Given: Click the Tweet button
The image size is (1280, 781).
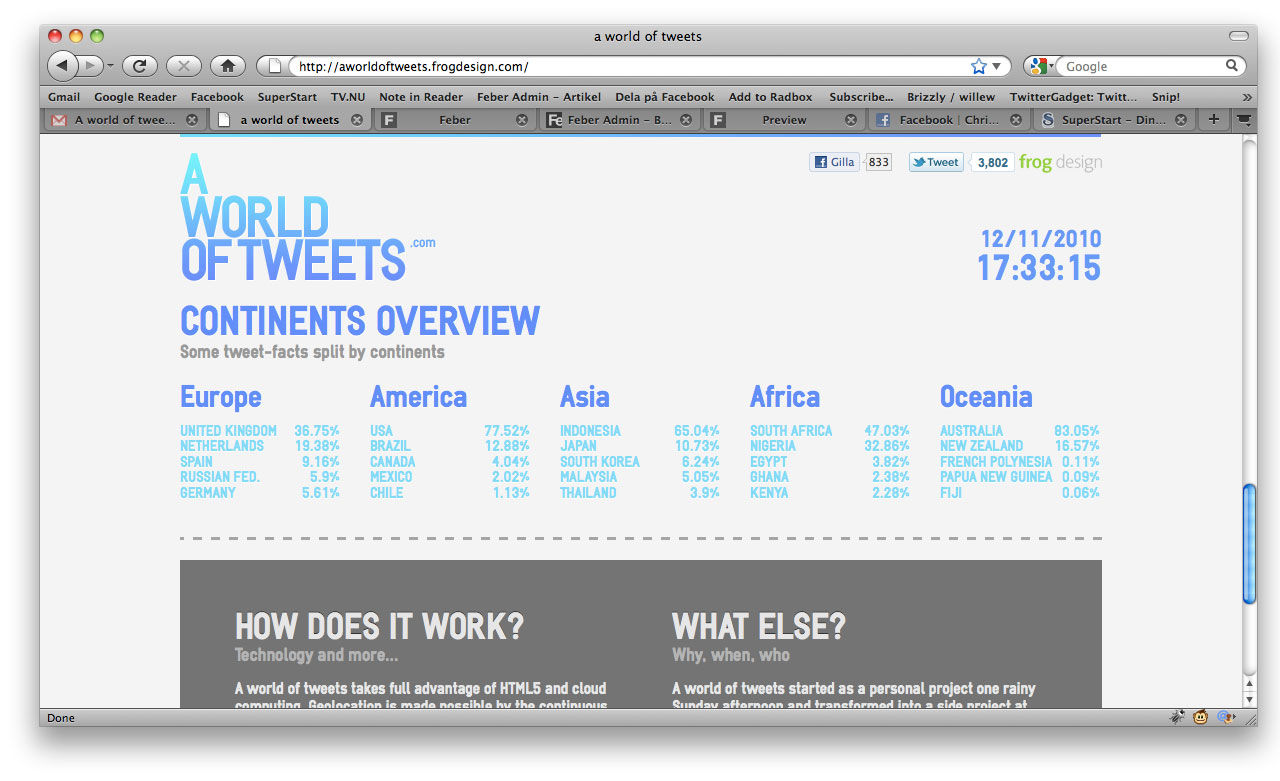Looking at the screenshot, I should click(x=936, y=162).
